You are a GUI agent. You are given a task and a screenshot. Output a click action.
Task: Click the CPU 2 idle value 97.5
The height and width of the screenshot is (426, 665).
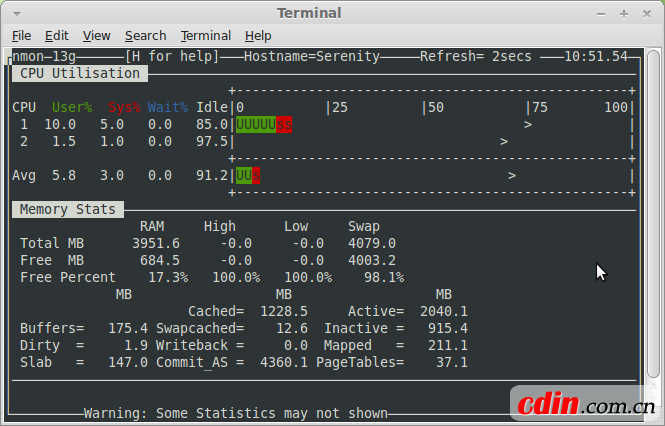212,142
